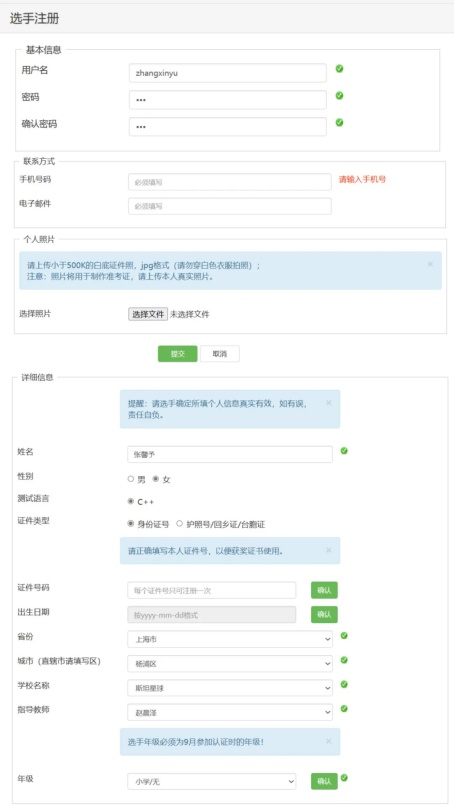This screenshot has width=454, height=806.
Task: Expand the 指导教师 dropdown showing 赵晨泽
Action: tap(230, 712)
